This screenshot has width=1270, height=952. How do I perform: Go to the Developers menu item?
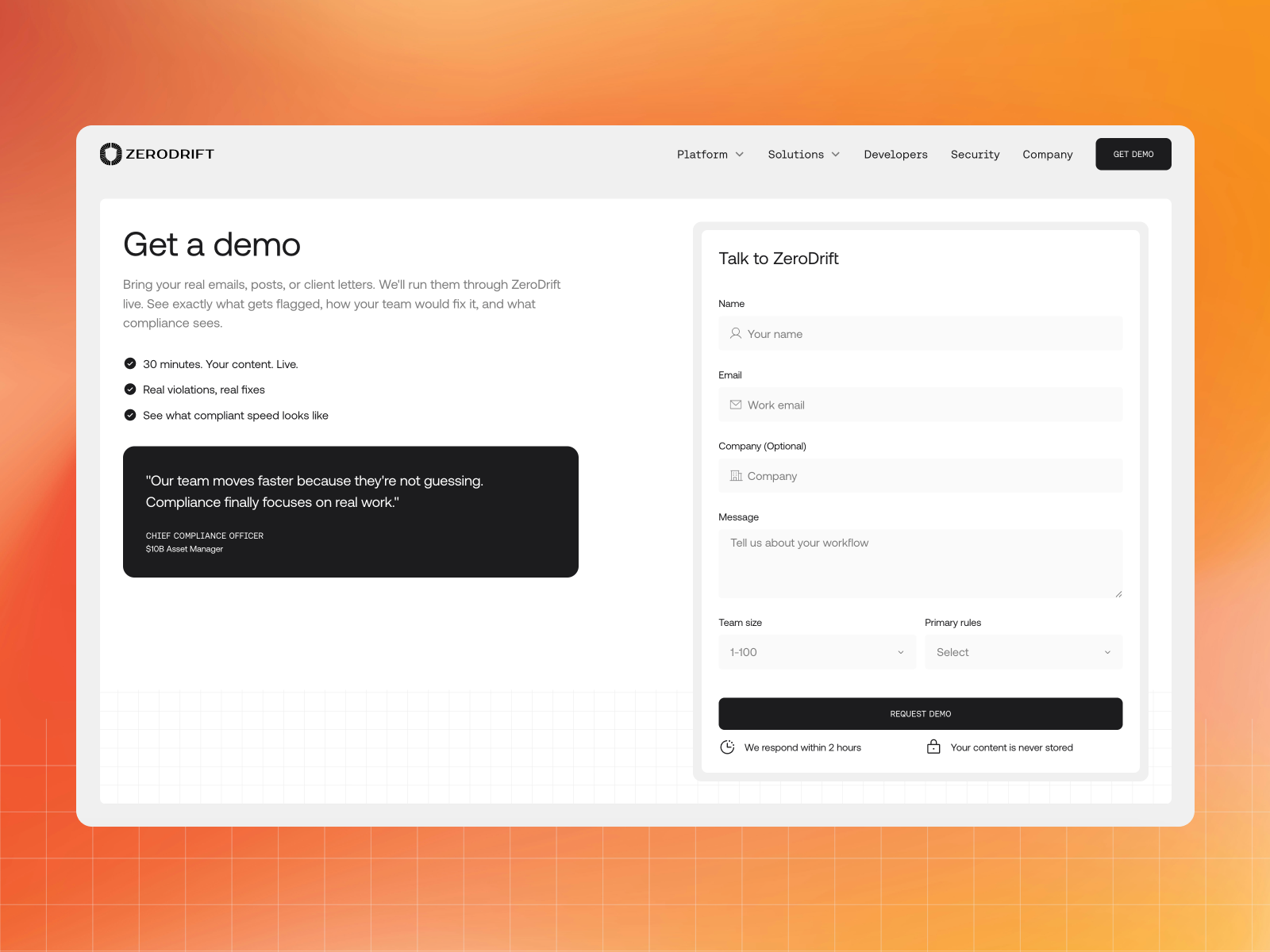(x=895, y=155)
